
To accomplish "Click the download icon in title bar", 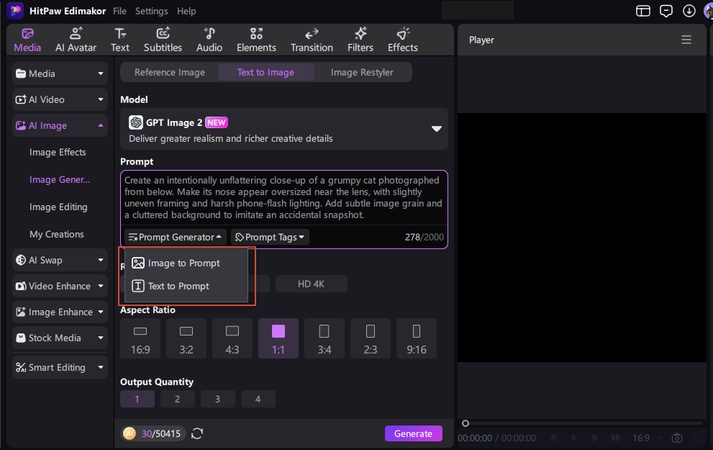I will point(689,11).
